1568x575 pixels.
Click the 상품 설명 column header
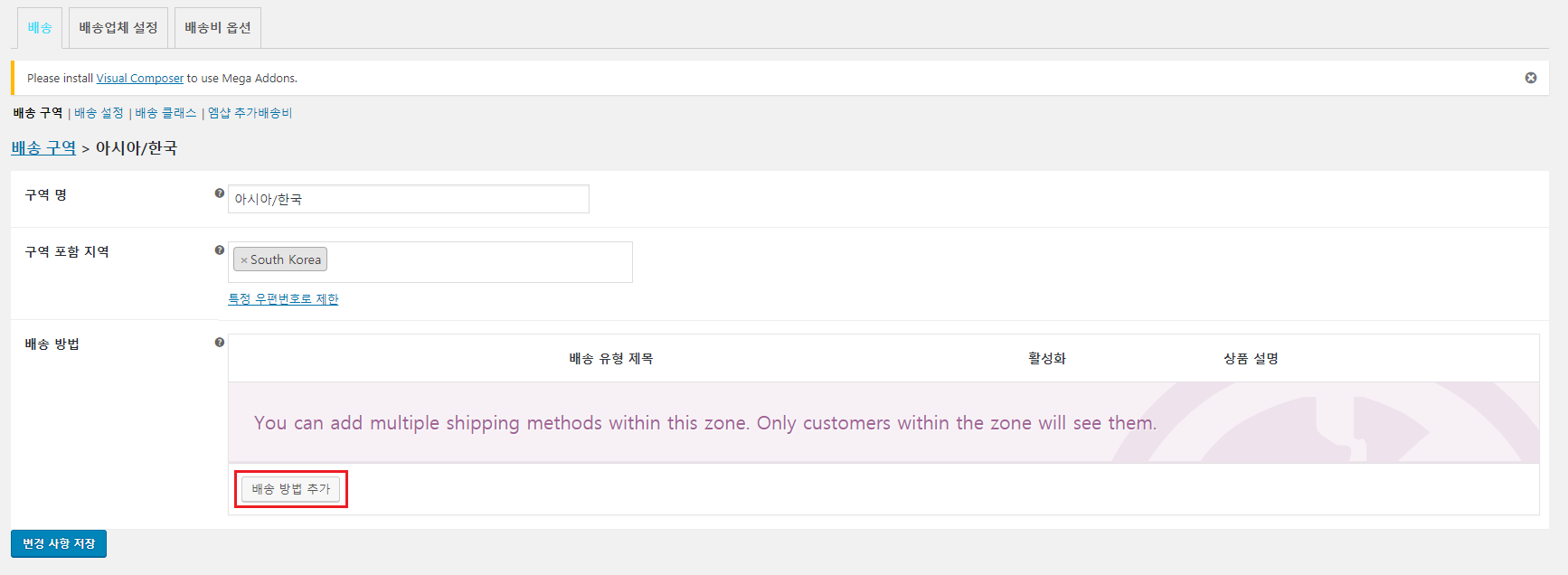tap(1252, 359)
